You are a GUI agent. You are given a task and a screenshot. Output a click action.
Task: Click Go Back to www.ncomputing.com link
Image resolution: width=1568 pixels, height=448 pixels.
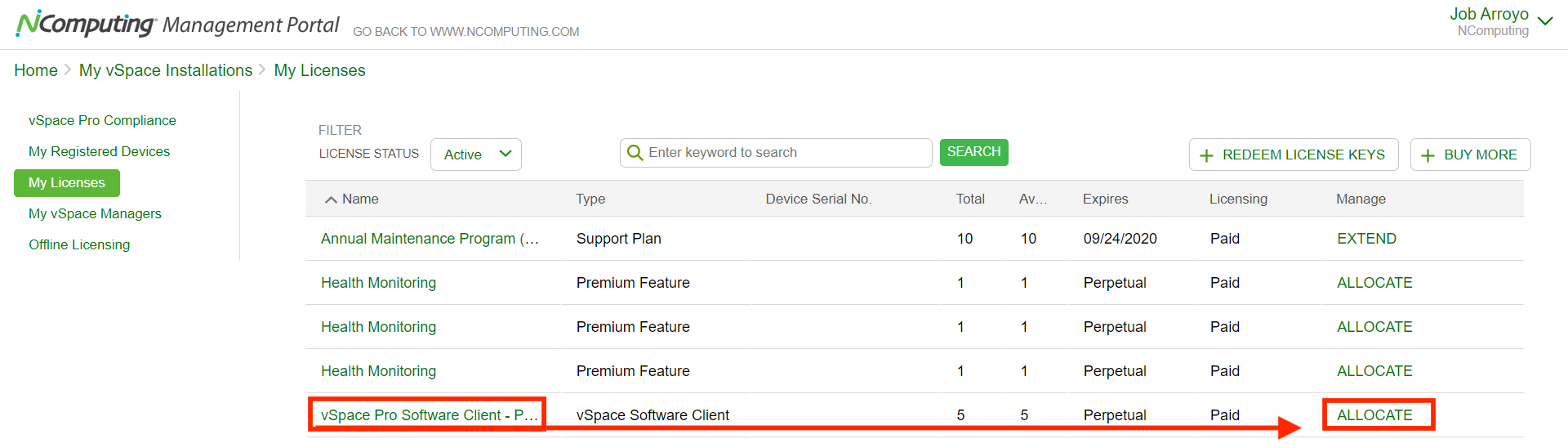465,32
